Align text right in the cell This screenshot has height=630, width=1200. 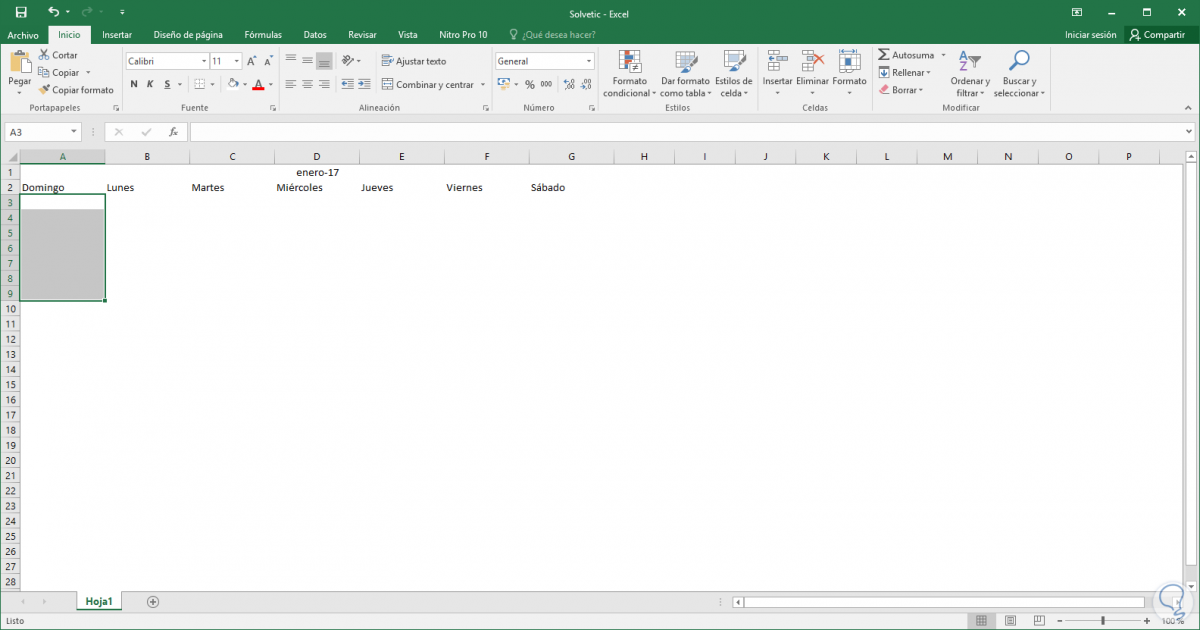(x=324, y=85)
